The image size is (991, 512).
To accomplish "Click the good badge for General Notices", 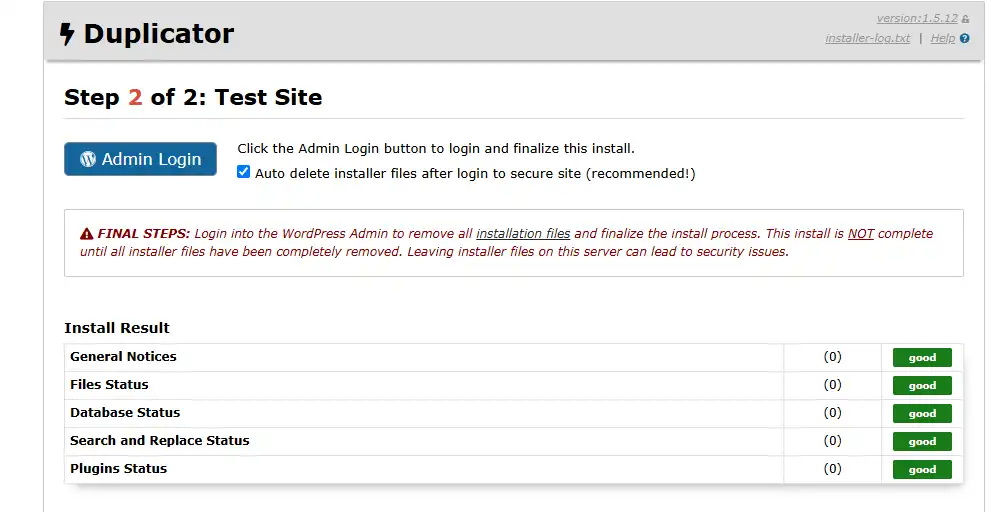I will [x=922, y=358].
